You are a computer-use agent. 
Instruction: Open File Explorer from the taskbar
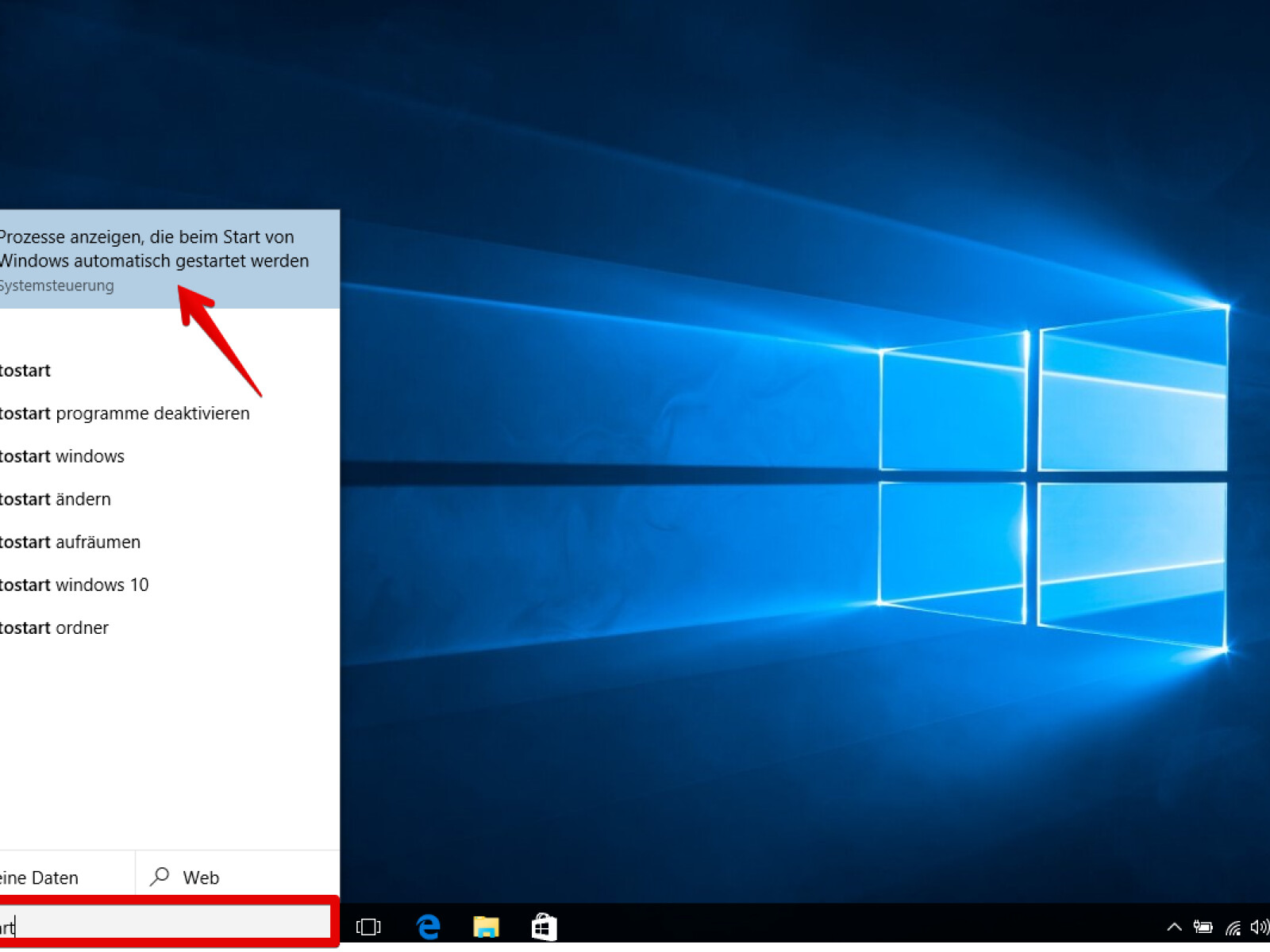(486, 927)
